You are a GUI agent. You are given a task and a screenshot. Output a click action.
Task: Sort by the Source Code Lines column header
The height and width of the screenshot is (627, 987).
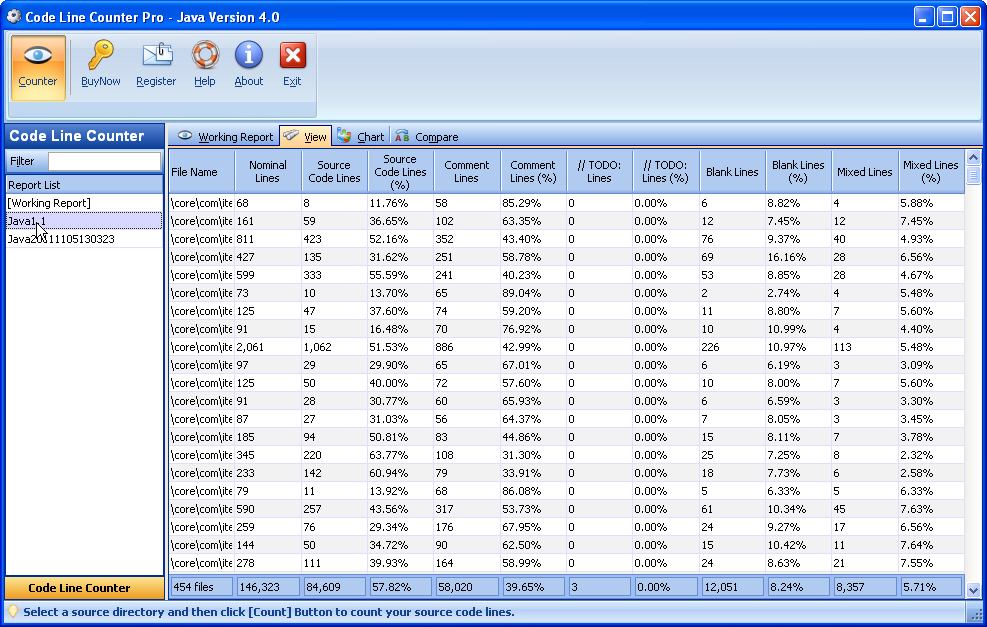click(334, 172)
